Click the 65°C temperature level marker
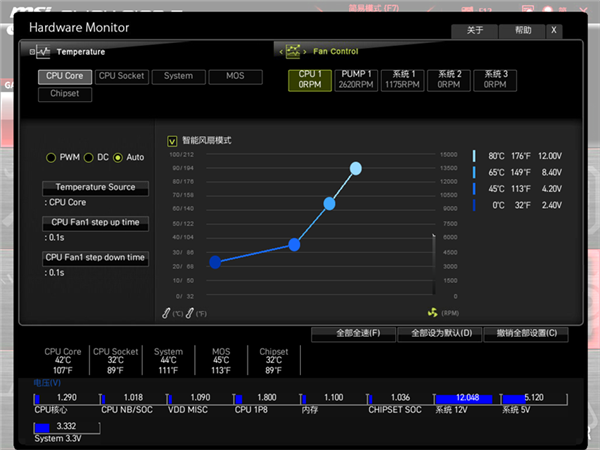 pos(474,172)
